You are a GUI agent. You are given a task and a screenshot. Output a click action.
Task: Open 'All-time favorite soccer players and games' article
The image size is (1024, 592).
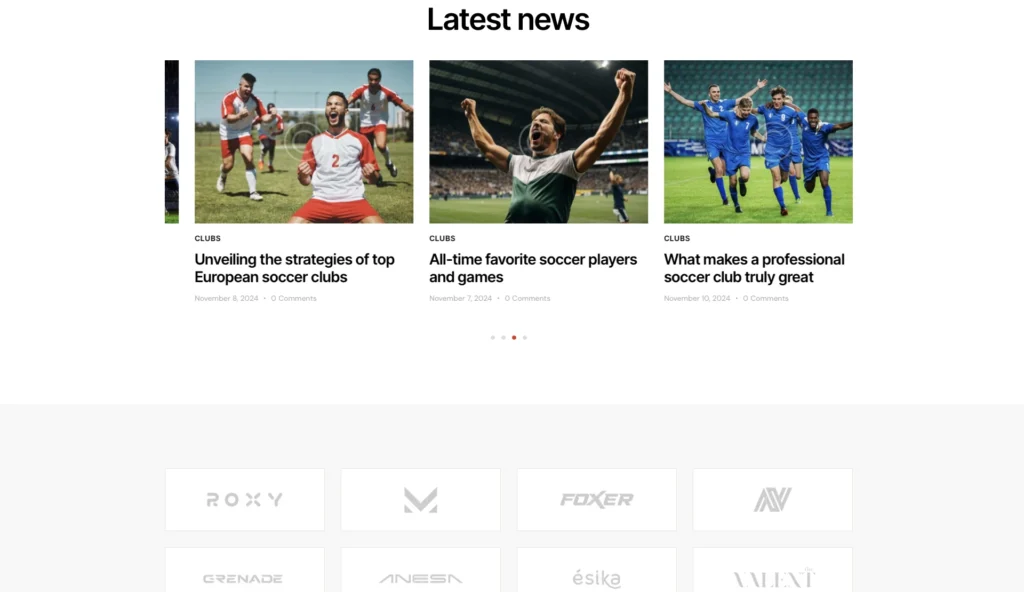click(533, 268)
